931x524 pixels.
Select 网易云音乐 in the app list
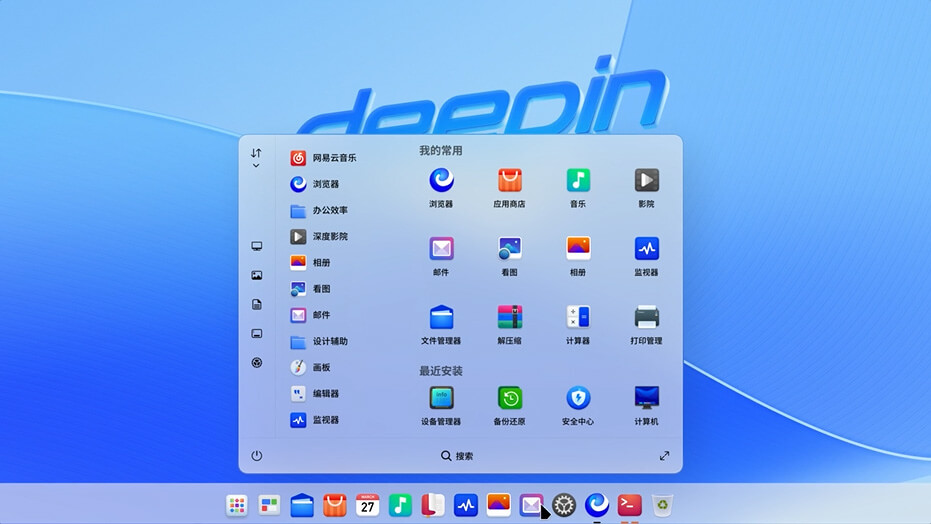click(x=333, y=158)
